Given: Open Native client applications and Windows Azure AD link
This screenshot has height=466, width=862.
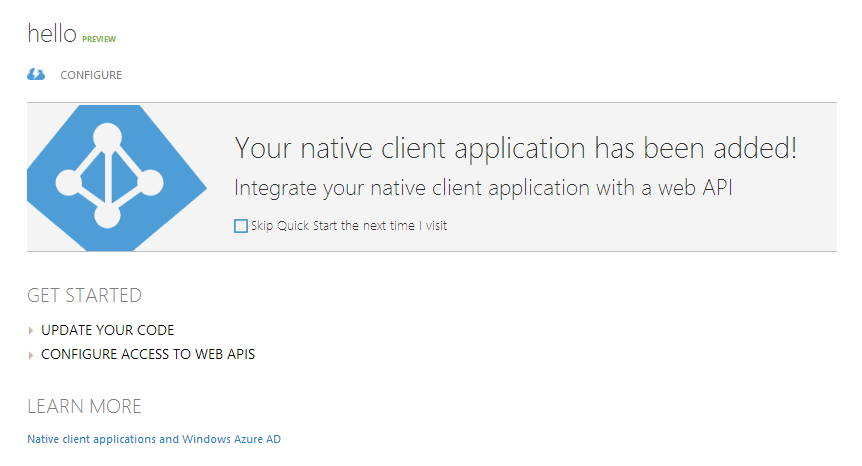Looking at the screenshot, I should click(x=154, y=439).
